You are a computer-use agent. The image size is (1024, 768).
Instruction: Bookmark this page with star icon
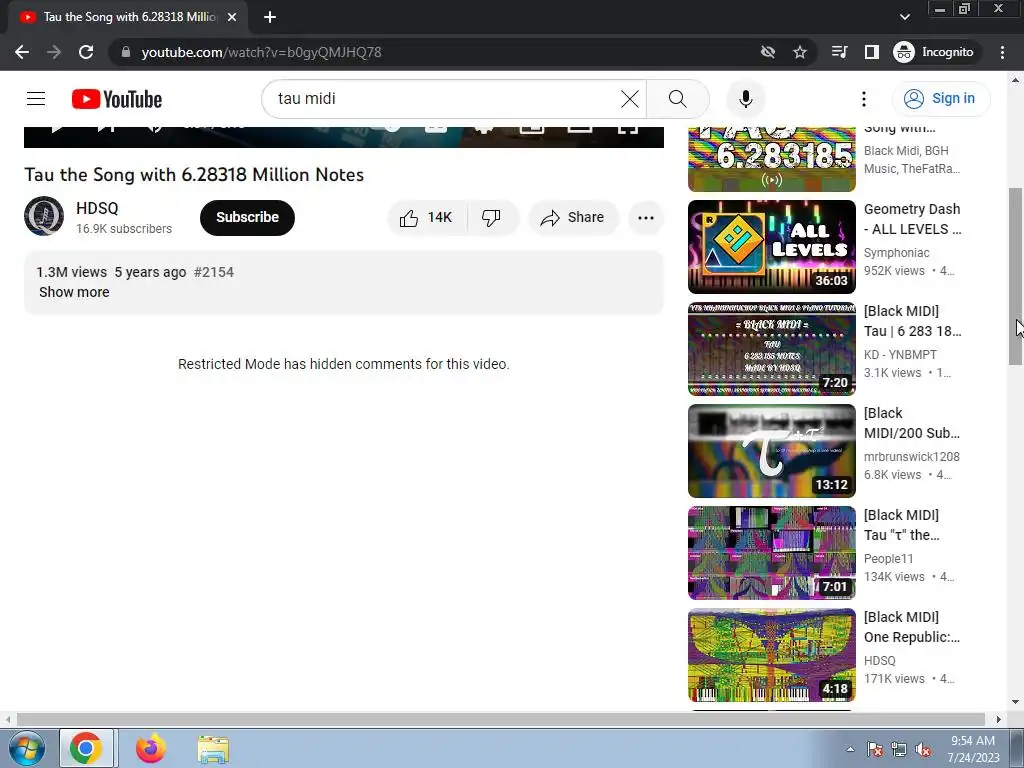coord(799,52)
